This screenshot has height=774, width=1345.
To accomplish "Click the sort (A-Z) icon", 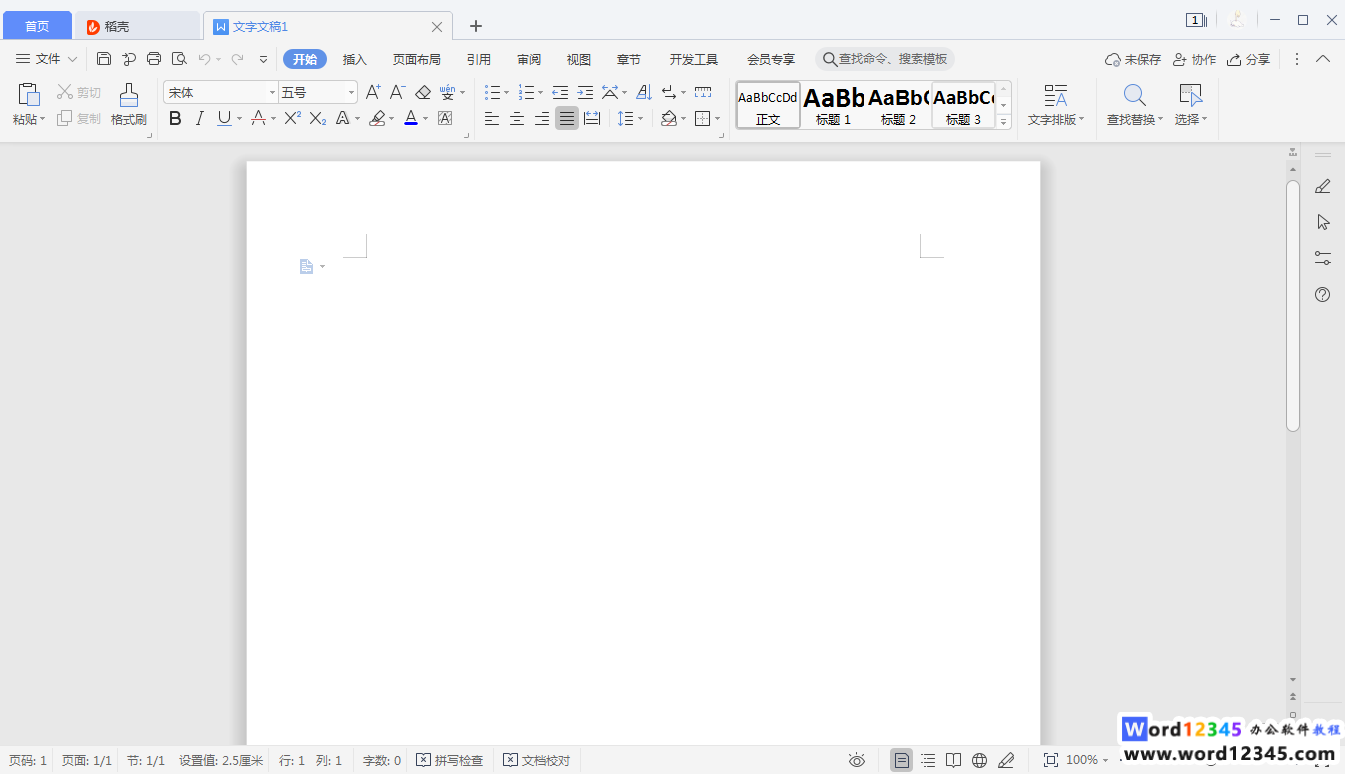I will click(644, 92).
